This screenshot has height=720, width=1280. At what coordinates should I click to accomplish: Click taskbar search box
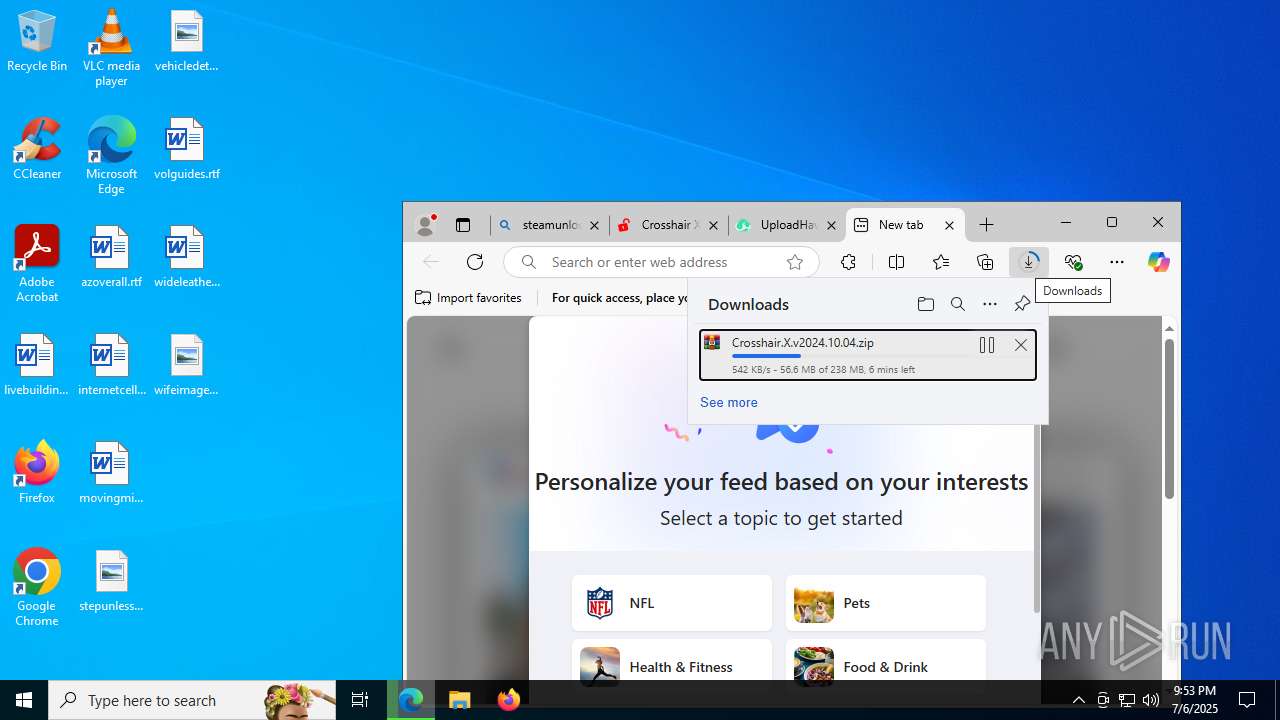pyautogui.click(x=192, y=700)
